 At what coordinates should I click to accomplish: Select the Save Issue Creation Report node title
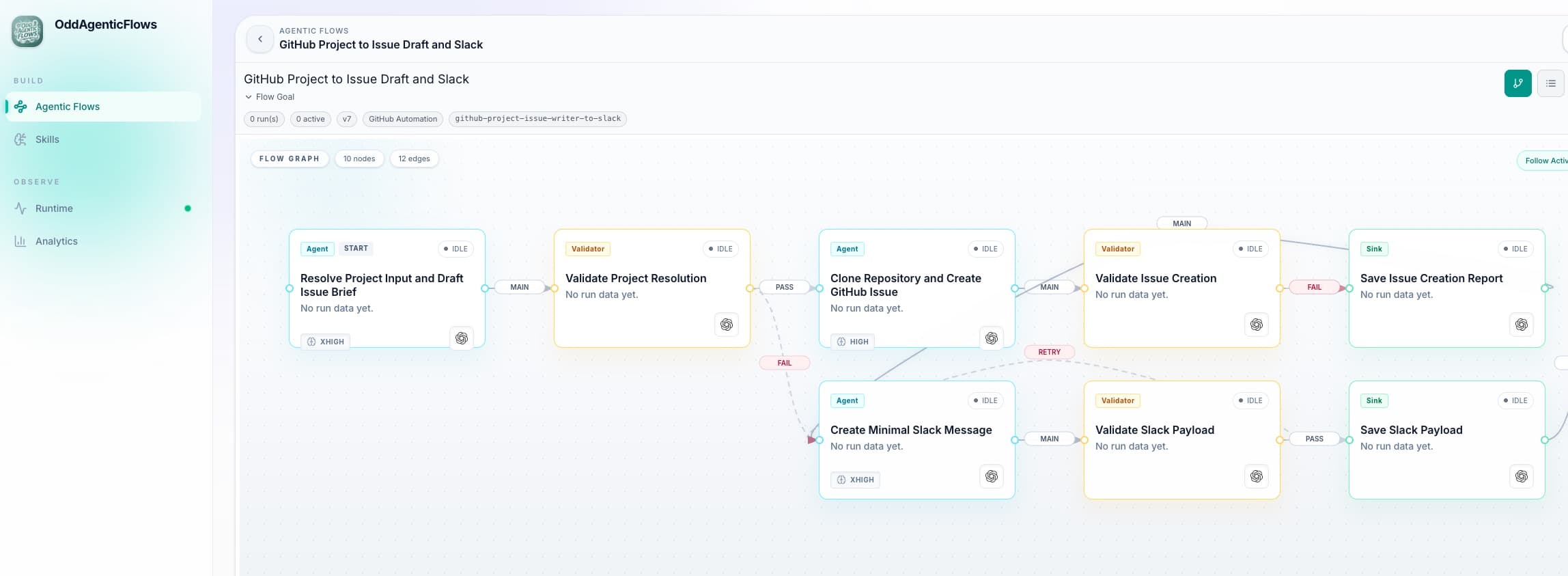pos(1431,278)
